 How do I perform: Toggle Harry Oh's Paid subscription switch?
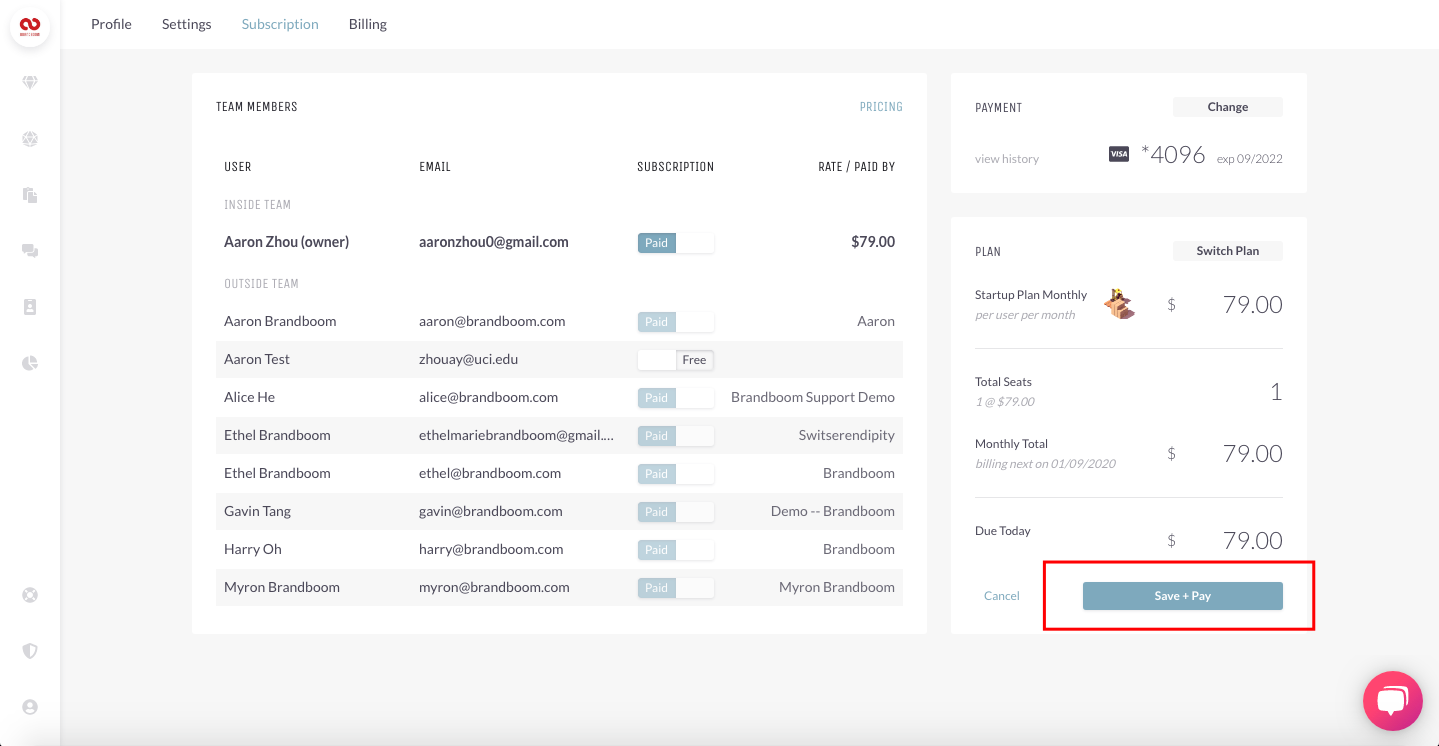click(676, 549)
